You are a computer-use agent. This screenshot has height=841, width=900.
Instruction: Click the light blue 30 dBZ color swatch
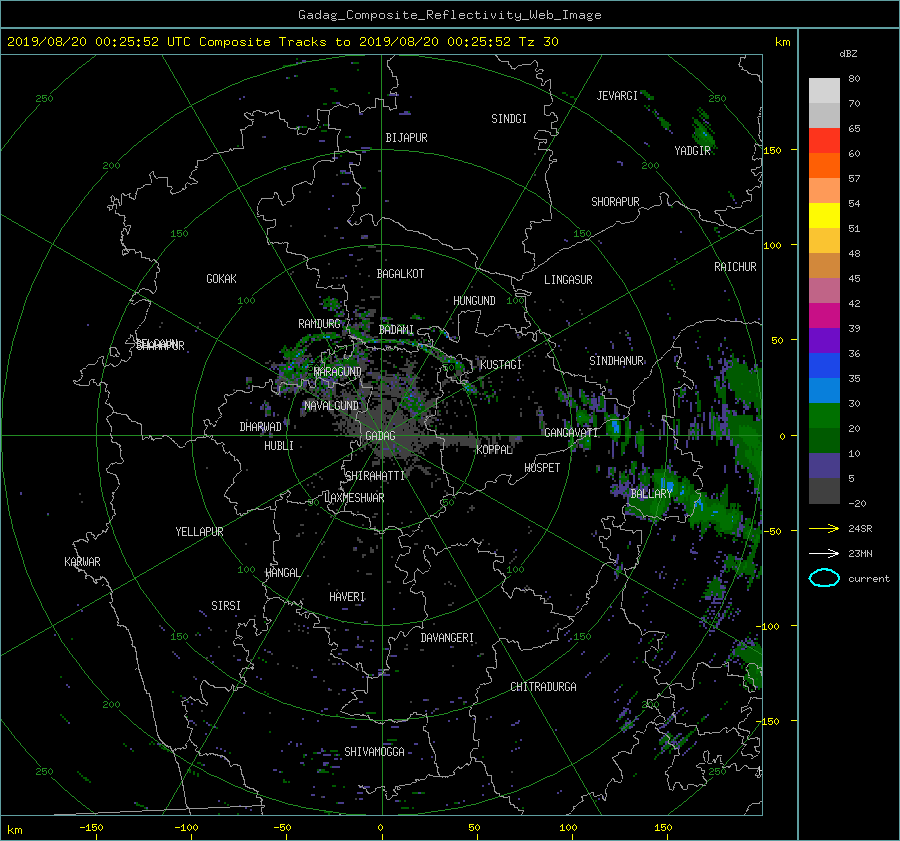824,390
